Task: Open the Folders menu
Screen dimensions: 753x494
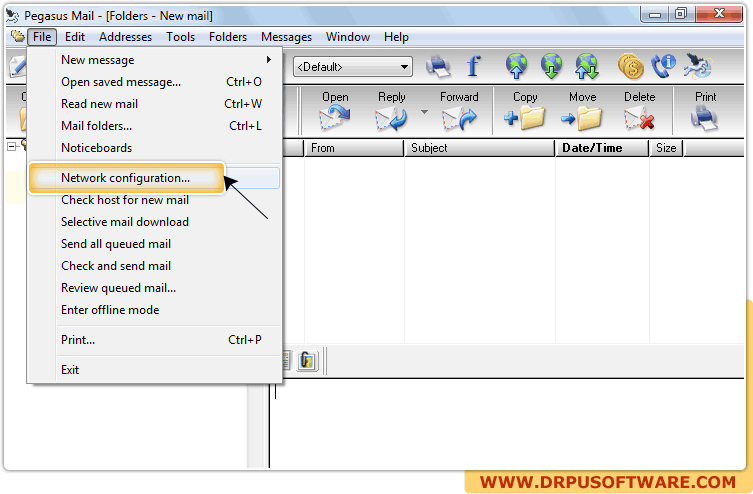Action: point(228,37)
